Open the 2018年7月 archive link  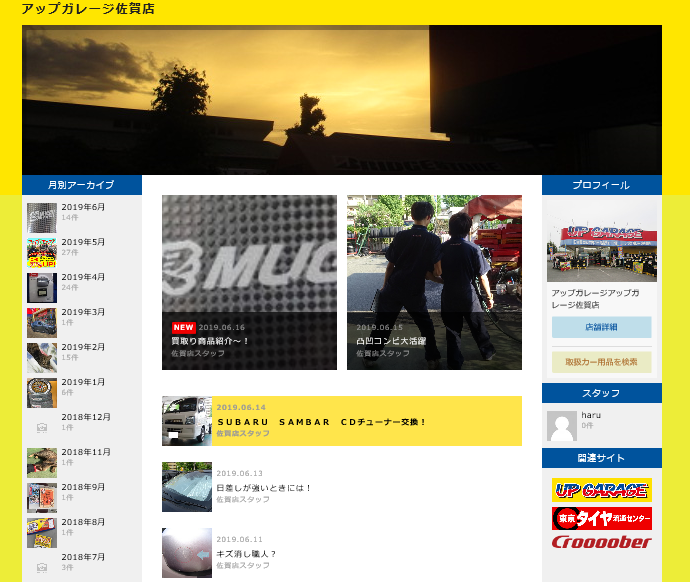83,557
